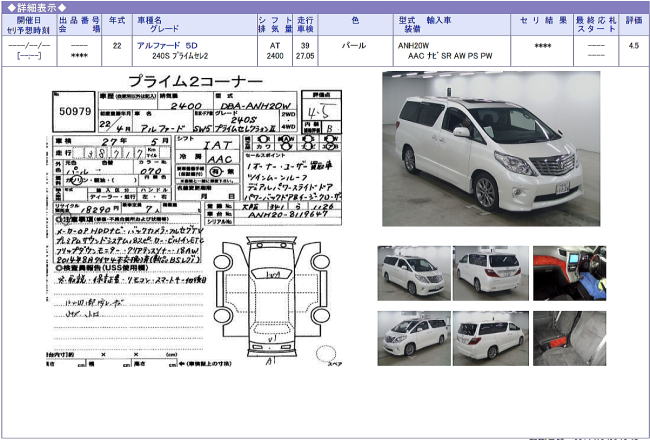Click the 最終応札 column header
This screenshot has width=650, height=440.
(596, 20)
